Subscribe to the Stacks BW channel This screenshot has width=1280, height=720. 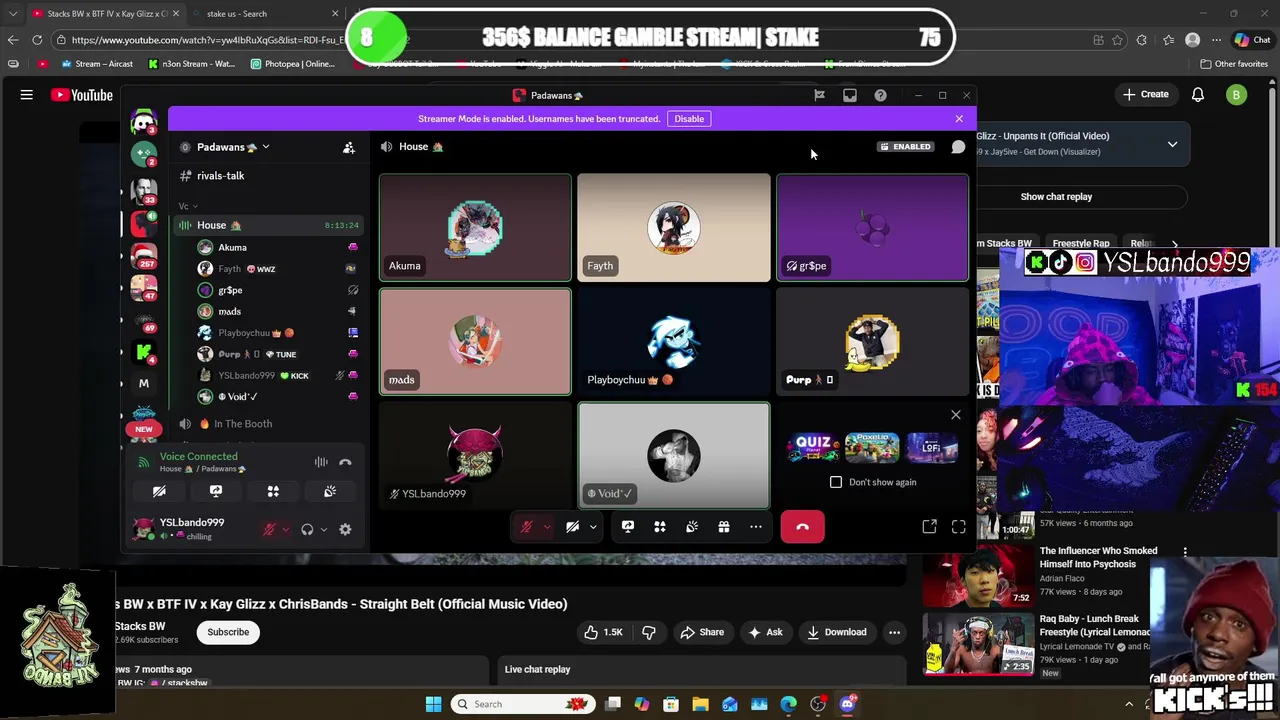coord(228,632)
